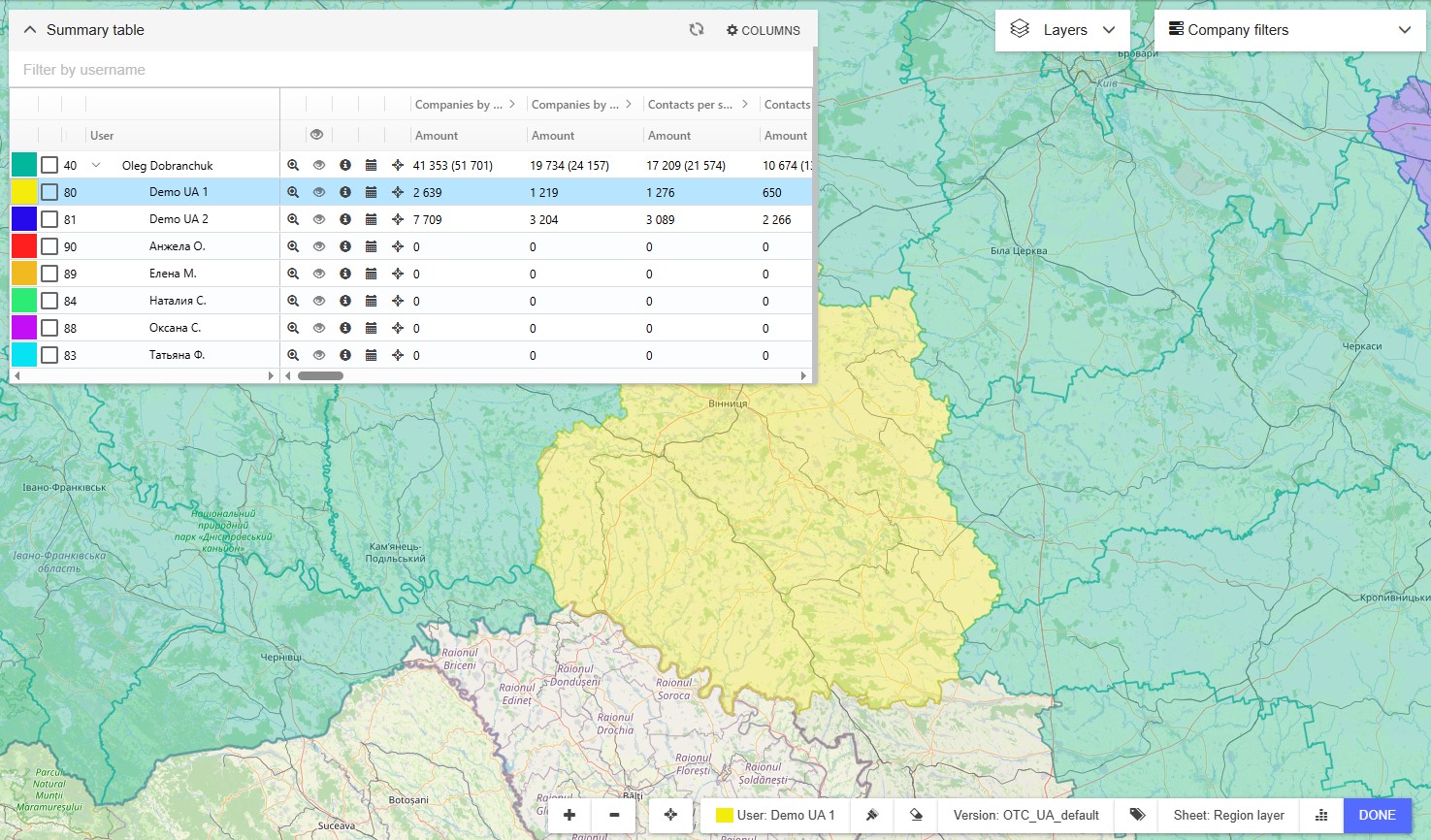Expand the Company filters dropdown
The height and width of the screenshot is (840, 1431).
[x=1289, y=30]
